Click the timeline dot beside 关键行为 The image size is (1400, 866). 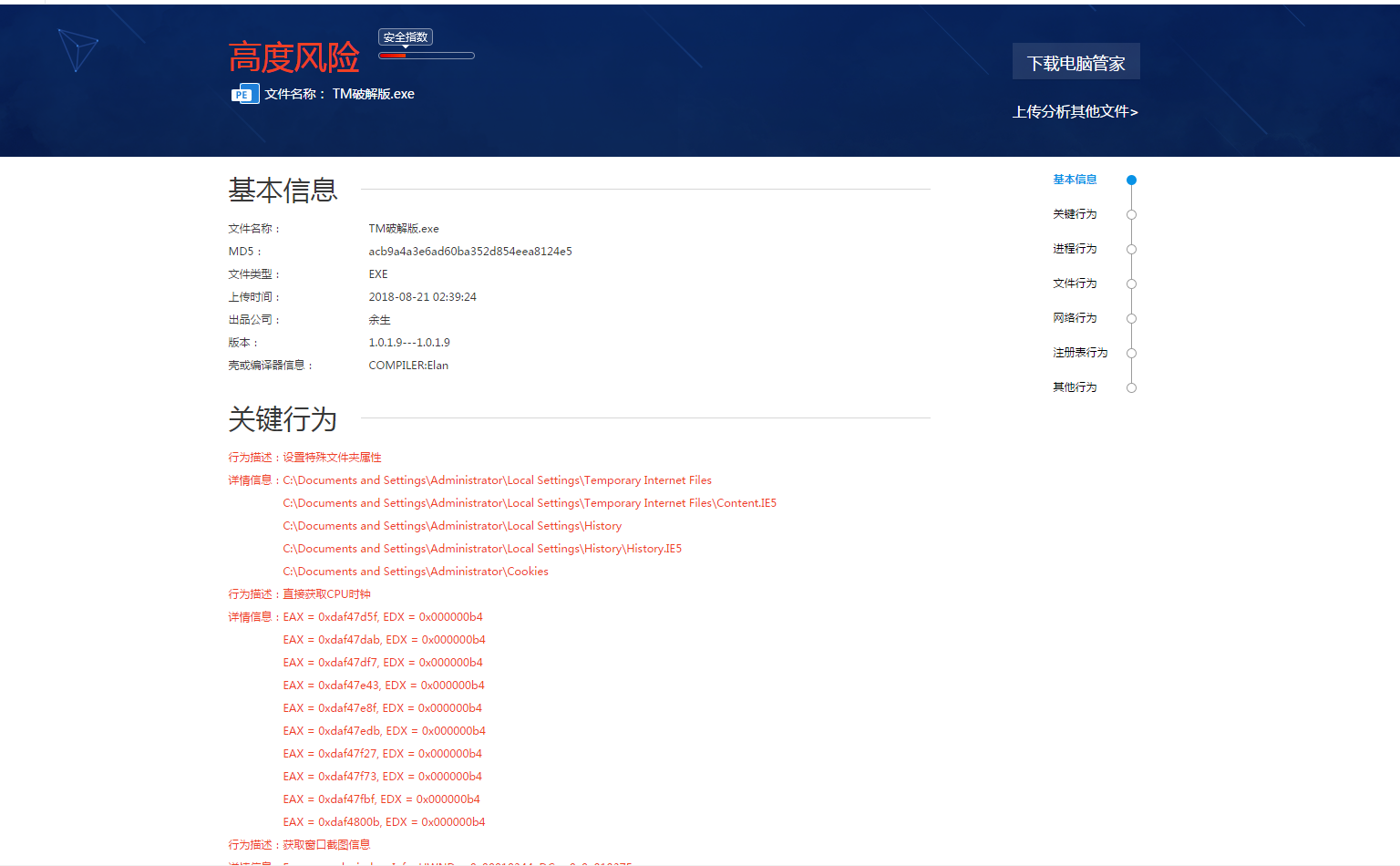pyautogui.click(x=1131, y=215)
